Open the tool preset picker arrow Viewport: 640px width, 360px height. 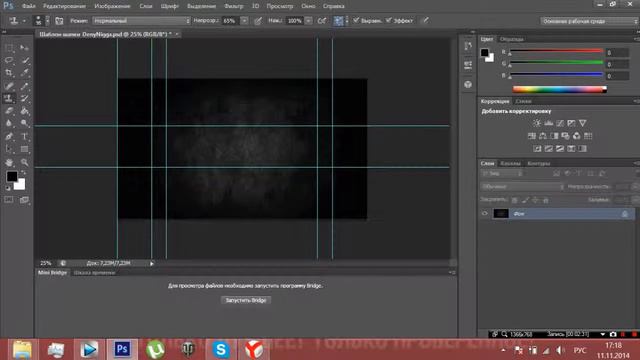pyautogui.click(x=24, y=20)
